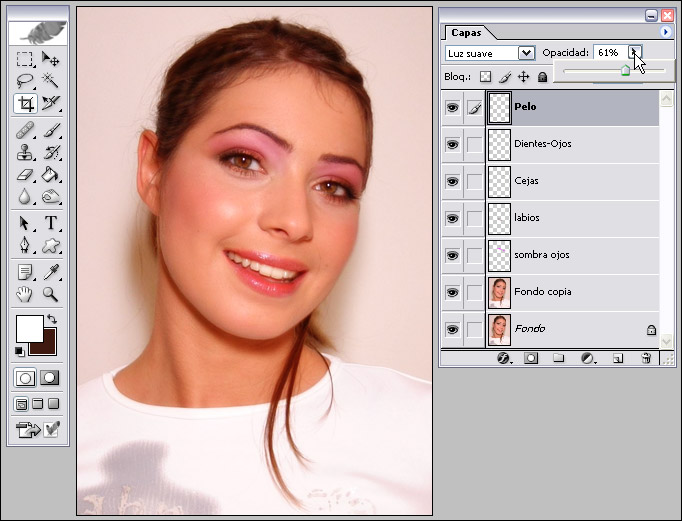Open the Capas panel options menu
Viewport: 682px width, 521px height.
click(666, 32)
